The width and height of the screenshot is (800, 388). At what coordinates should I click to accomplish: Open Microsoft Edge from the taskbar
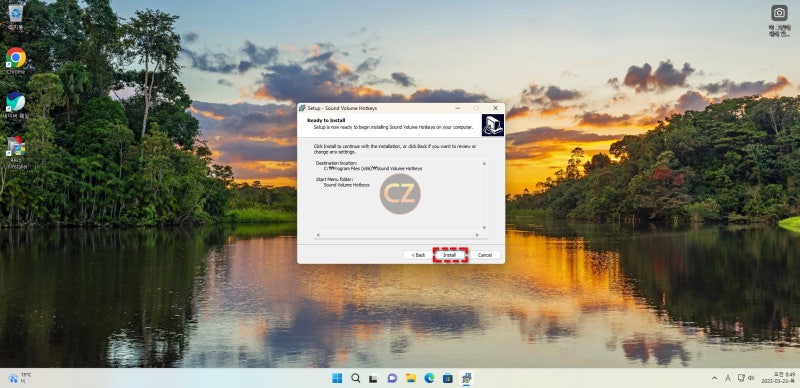[429, 378]
